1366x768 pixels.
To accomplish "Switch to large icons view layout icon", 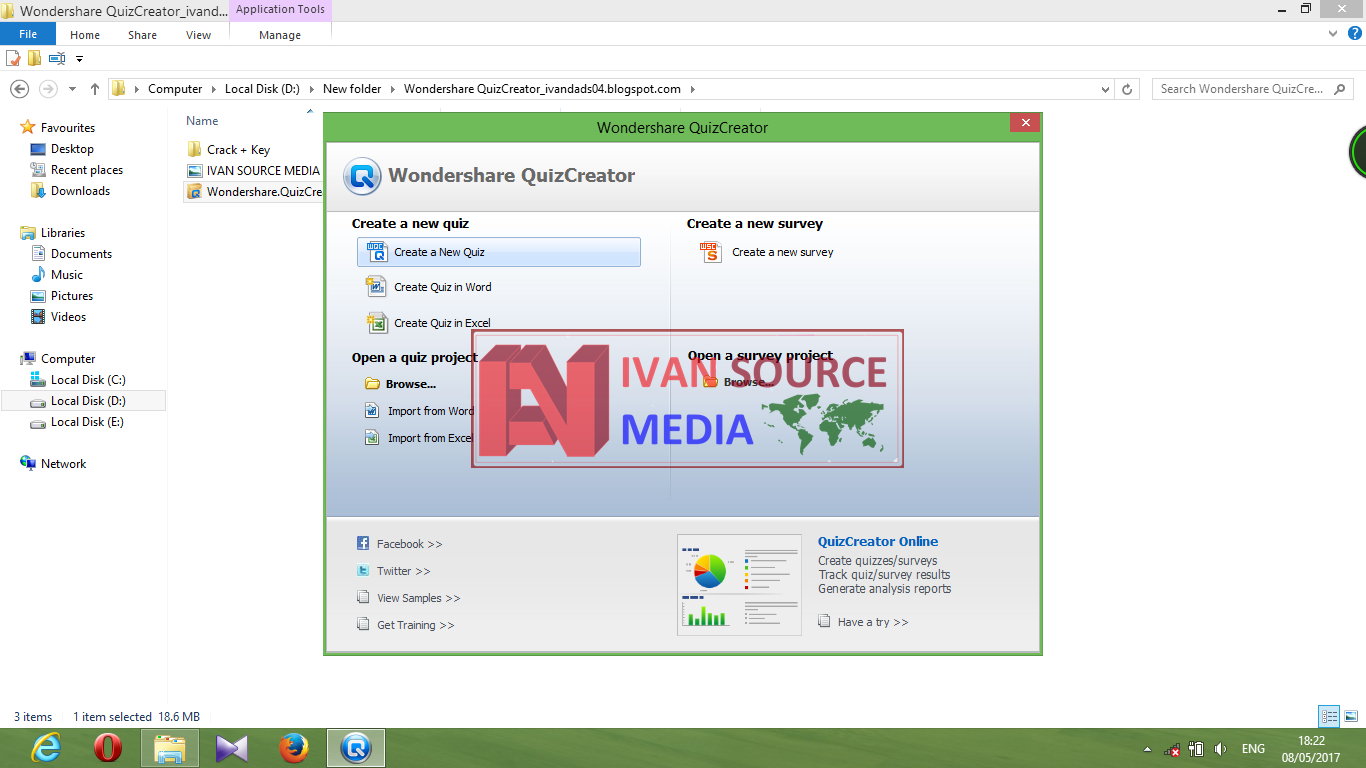I will [x=1352, y=716].
